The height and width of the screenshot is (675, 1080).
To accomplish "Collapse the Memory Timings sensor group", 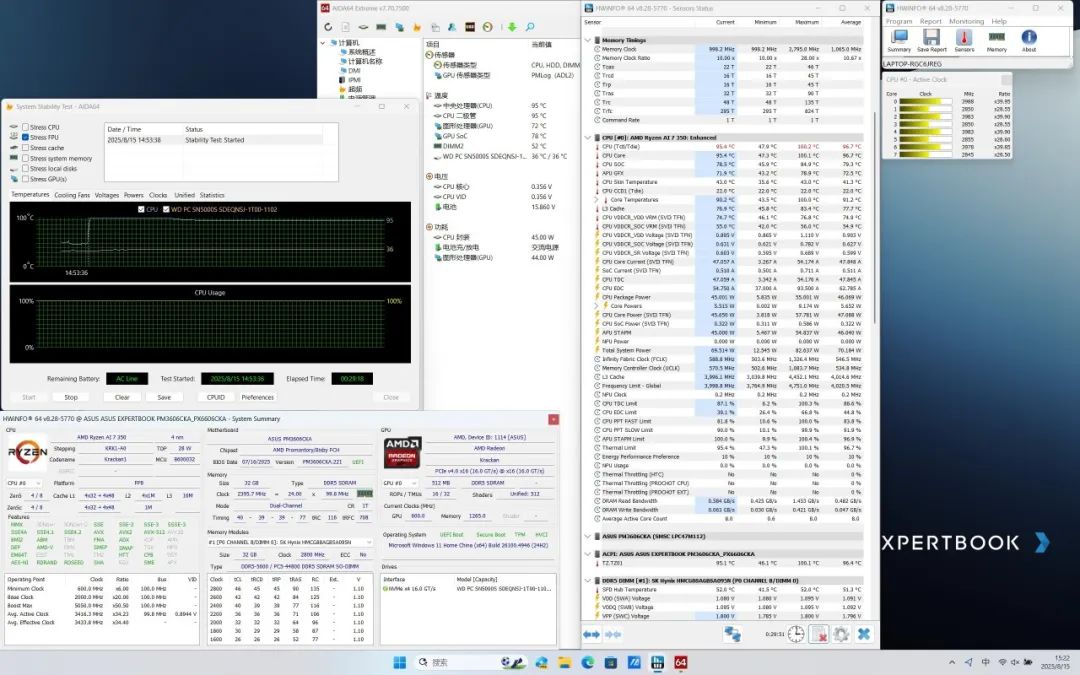I will pos(588,40).
